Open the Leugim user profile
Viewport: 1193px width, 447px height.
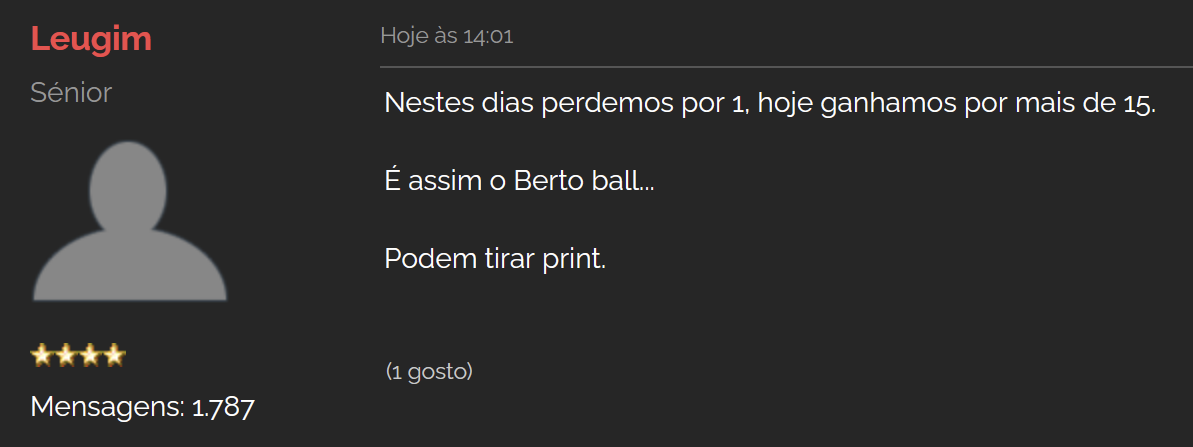point(91,39)
